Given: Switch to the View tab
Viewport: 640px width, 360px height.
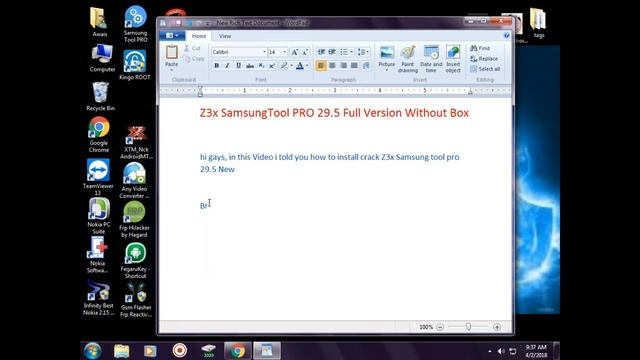Looking at the screenshot, I should point(225,36).
